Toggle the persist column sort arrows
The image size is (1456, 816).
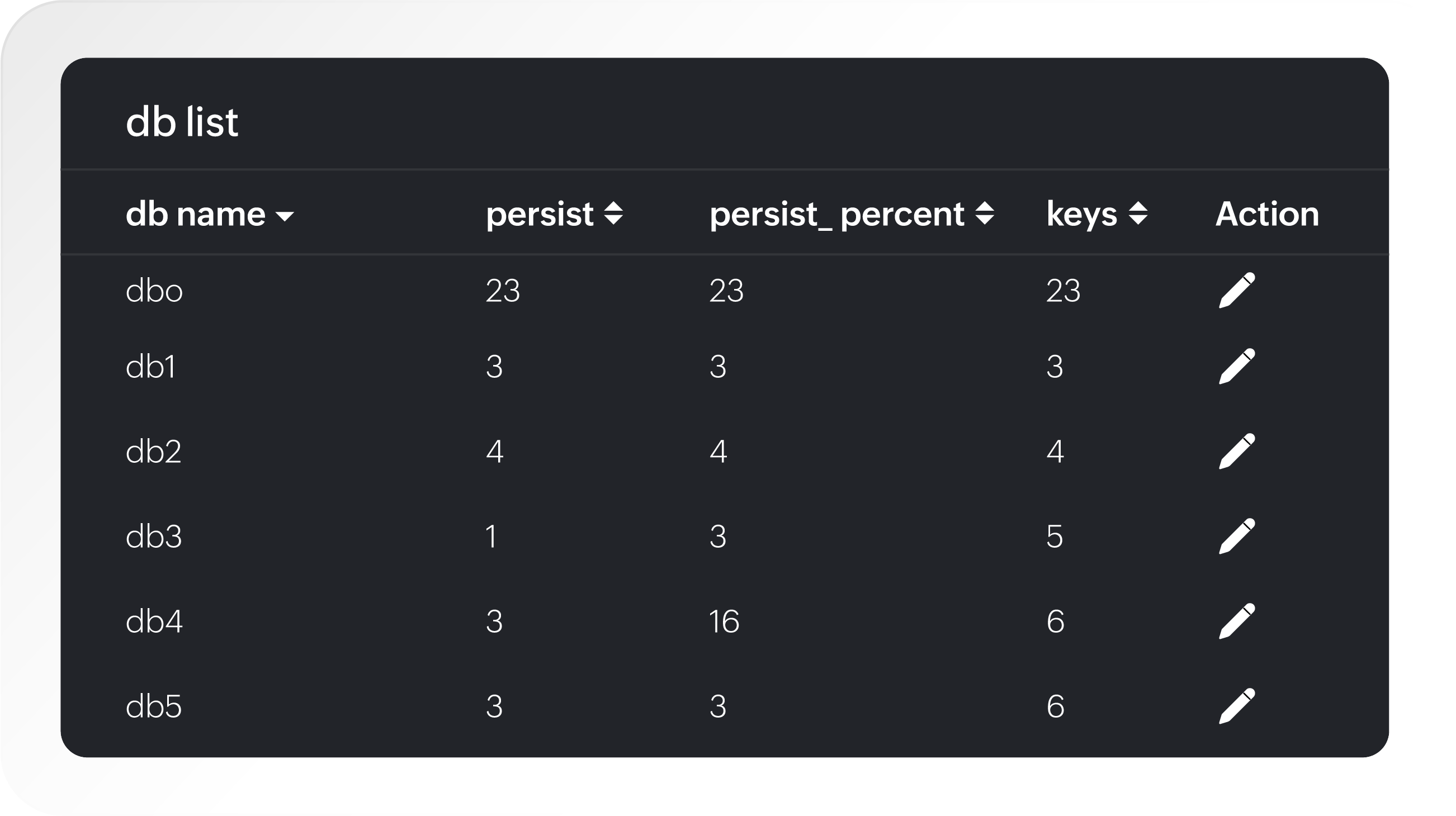click(x=613, y=214)
